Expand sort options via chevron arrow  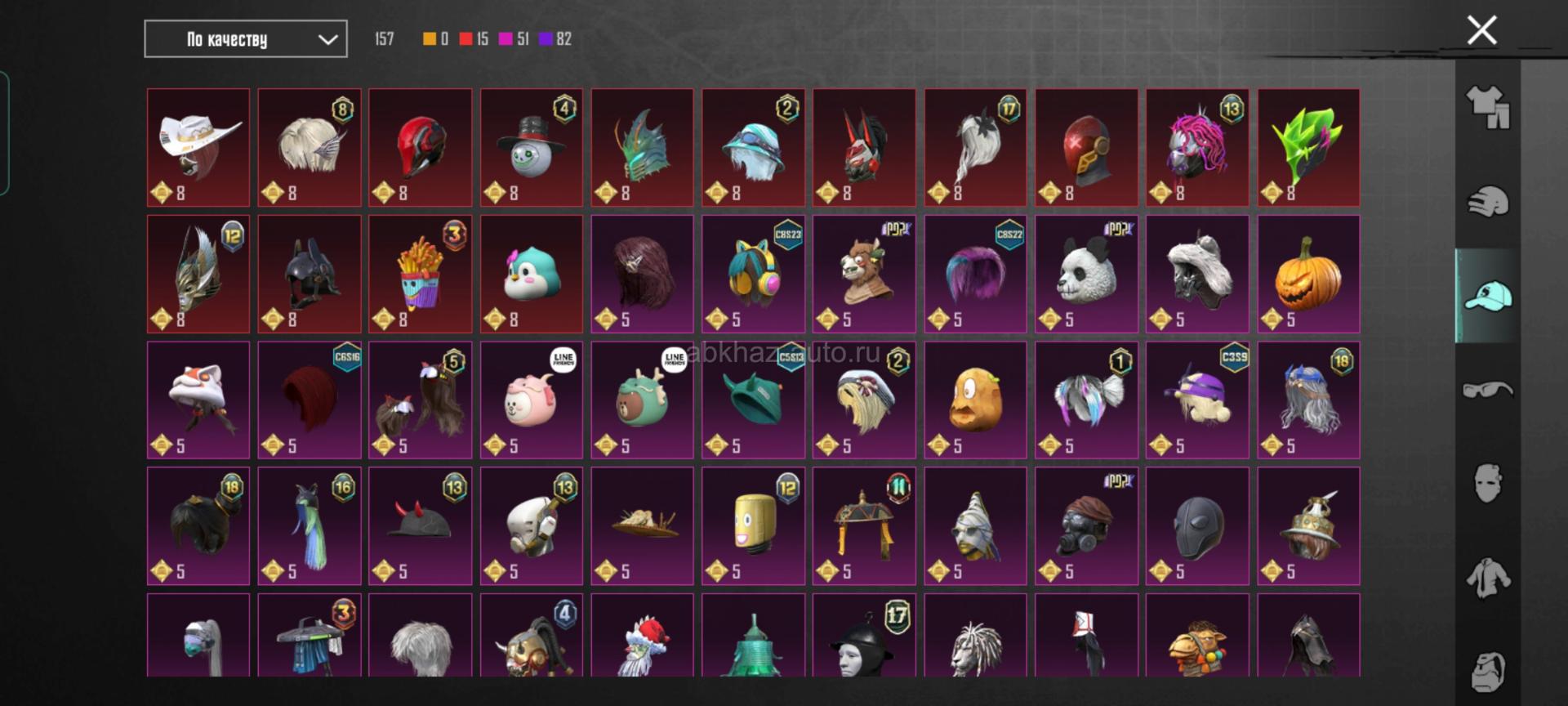(327, 39)
